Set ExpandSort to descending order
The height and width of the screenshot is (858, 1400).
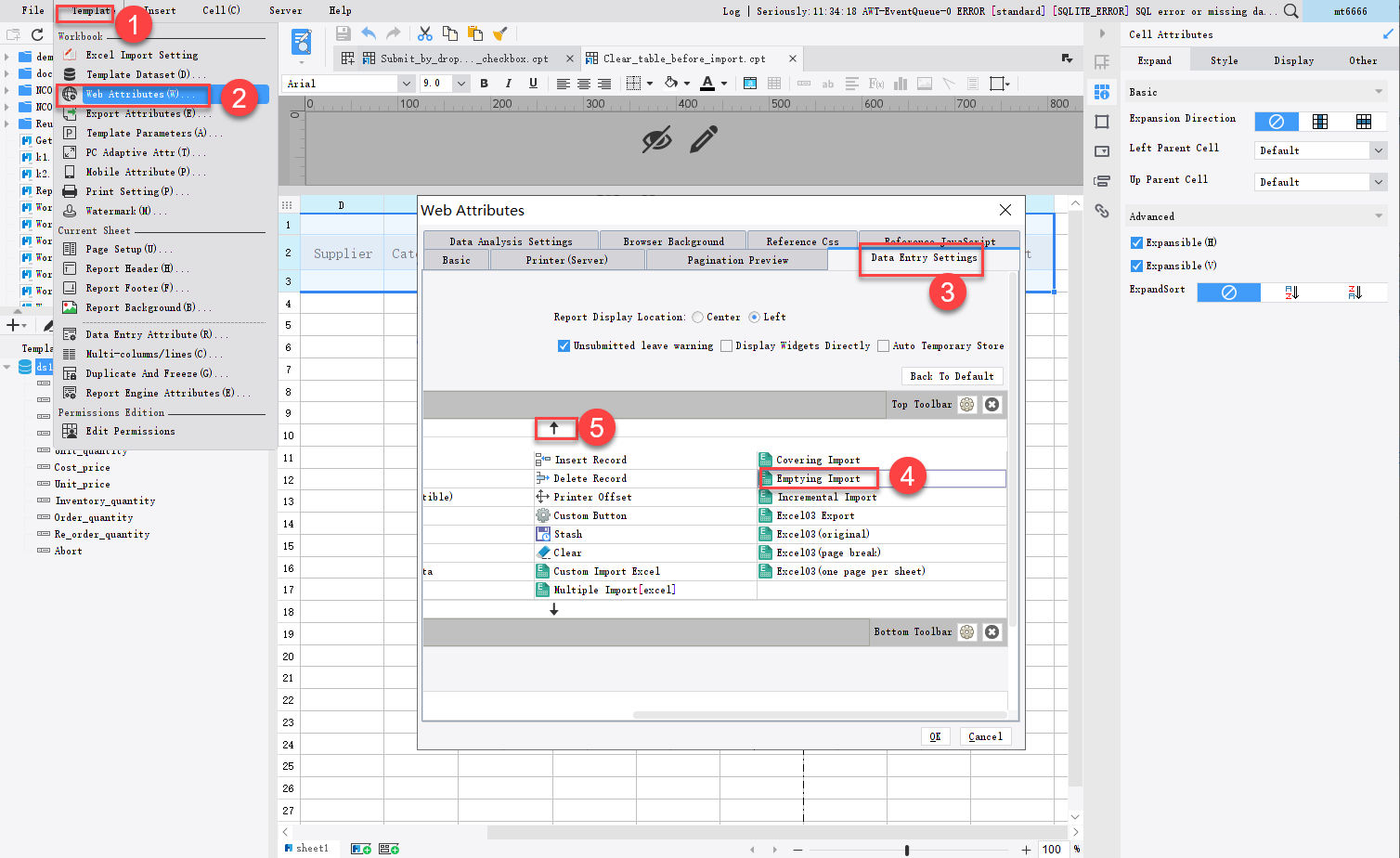pos(1355,292)
